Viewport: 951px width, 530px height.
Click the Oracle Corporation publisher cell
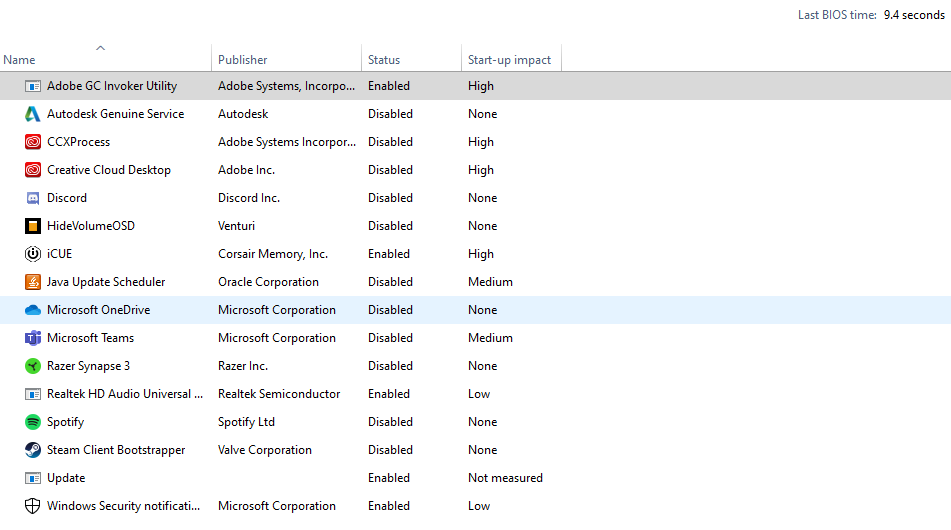pos(268,282)
